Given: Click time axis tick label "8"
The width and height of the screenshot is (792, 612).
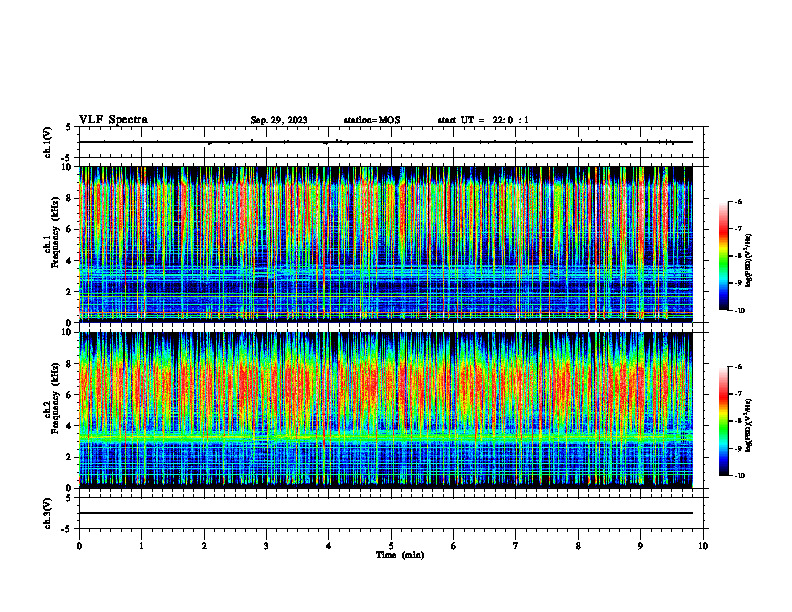Looking at the screenshot, I should [x=578, y=546].
